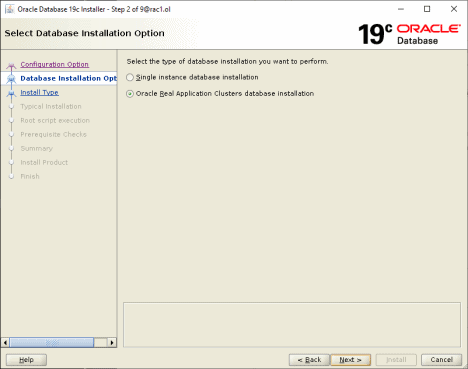Cancel the Oracle installer

[441, 360]
